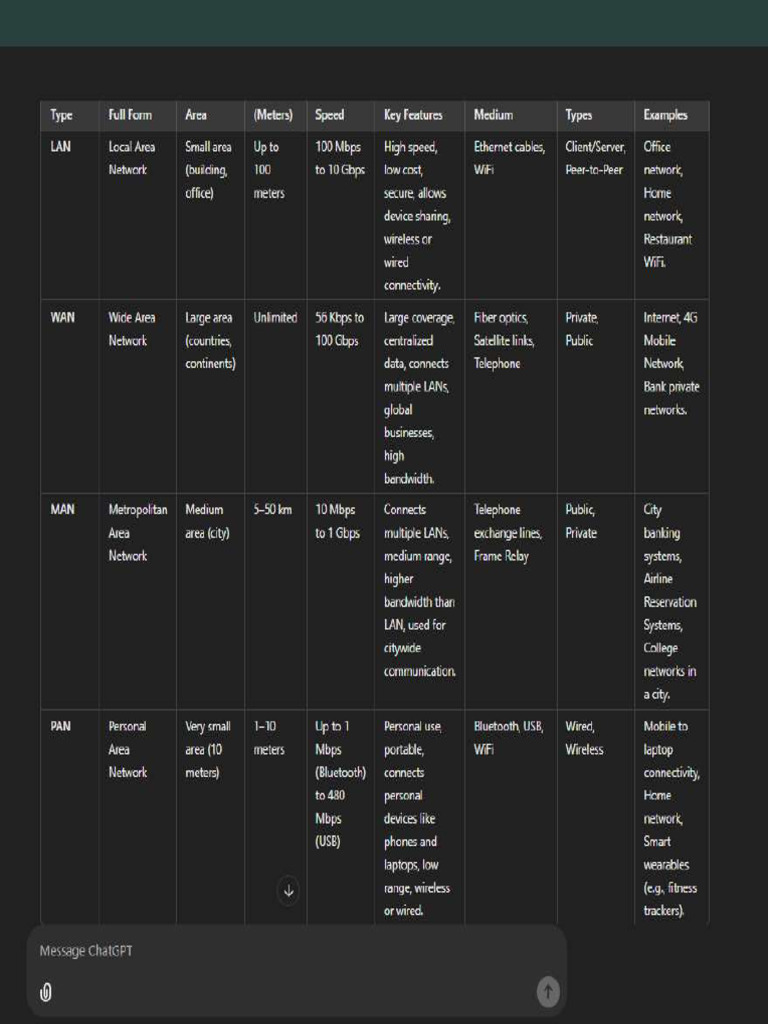Click the Fiber optics, Satellite links cell

coord(504,329)
